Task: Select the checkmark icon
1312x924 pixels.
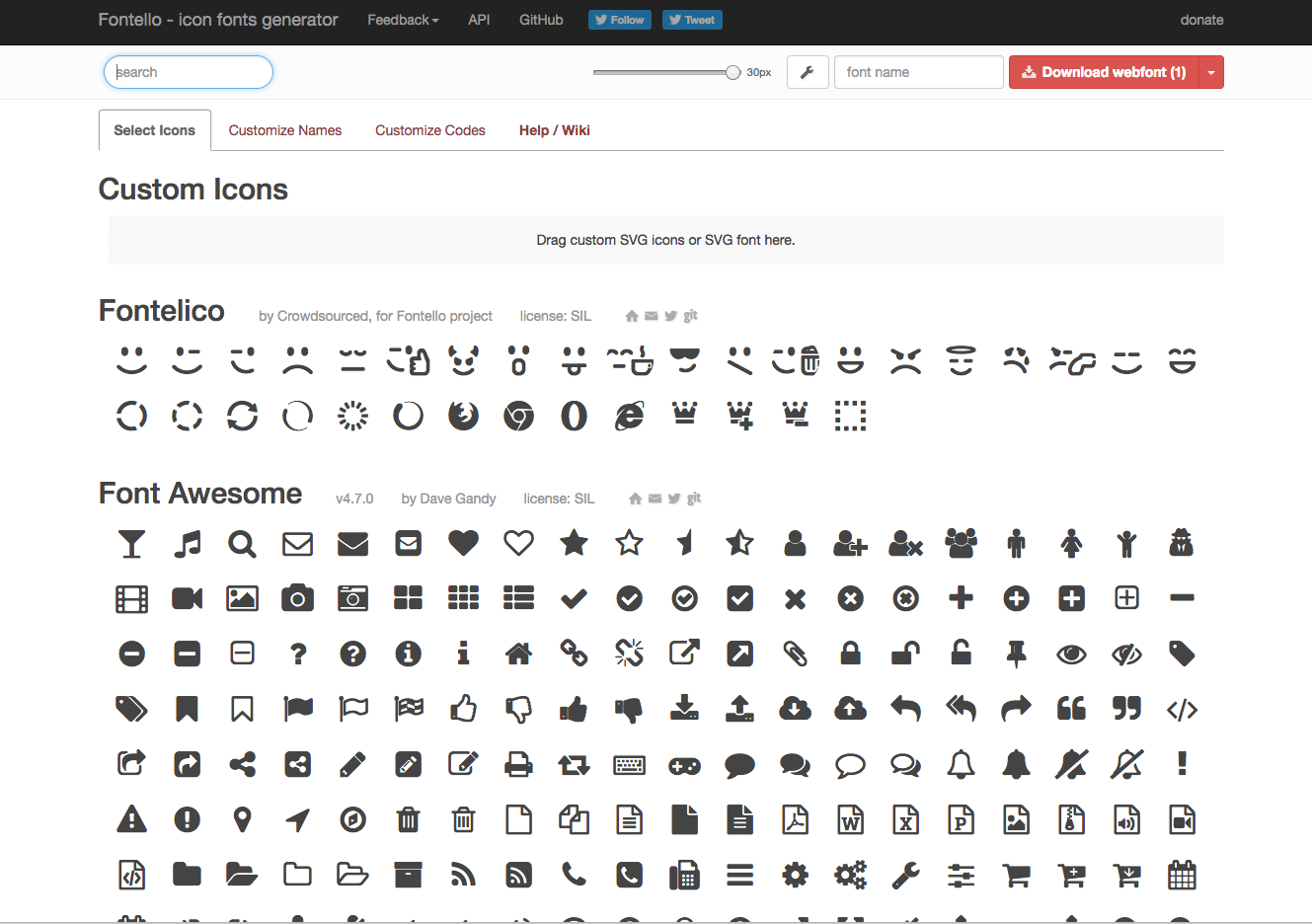Action: [574, 598]
